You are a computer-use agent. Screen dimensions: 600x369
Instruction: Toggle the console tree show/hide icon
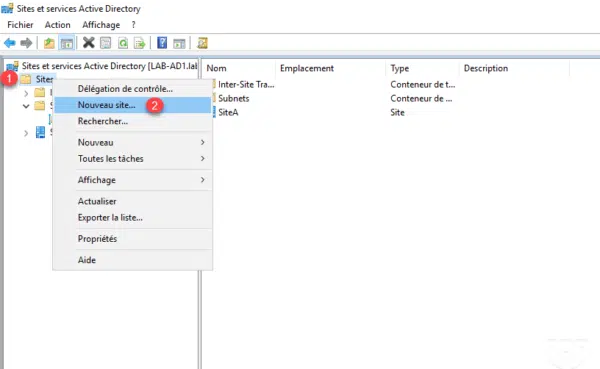tap(67, 43)
